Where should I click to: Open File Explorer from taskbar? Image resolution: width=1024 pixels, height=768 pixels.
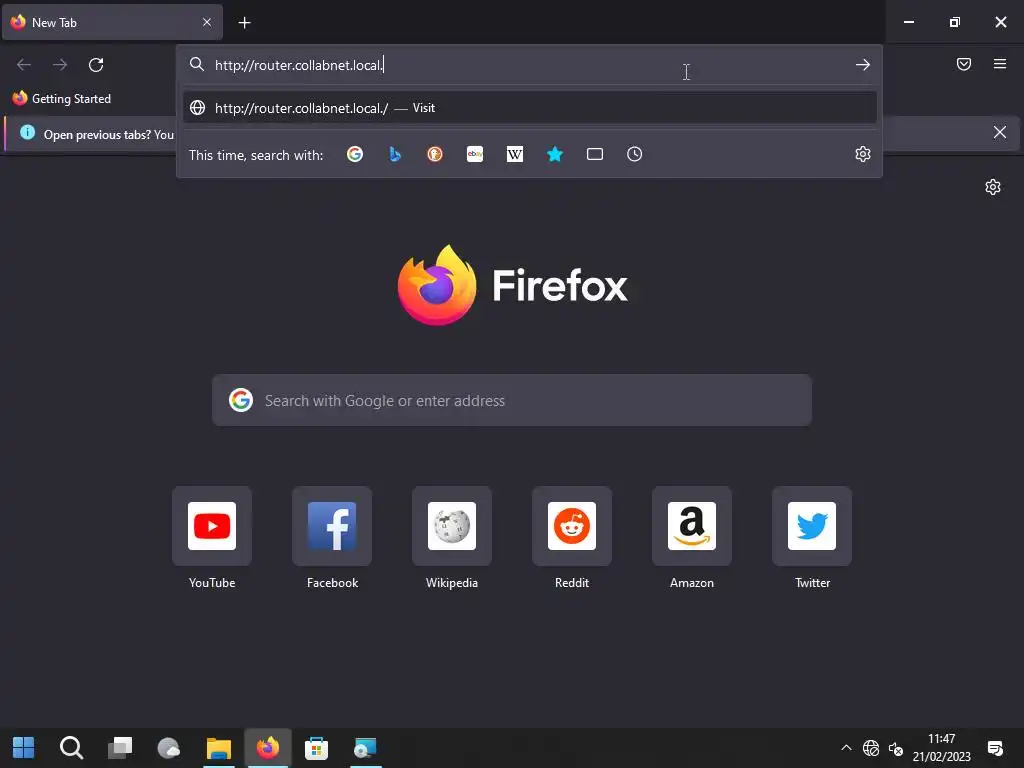(219, 748)
